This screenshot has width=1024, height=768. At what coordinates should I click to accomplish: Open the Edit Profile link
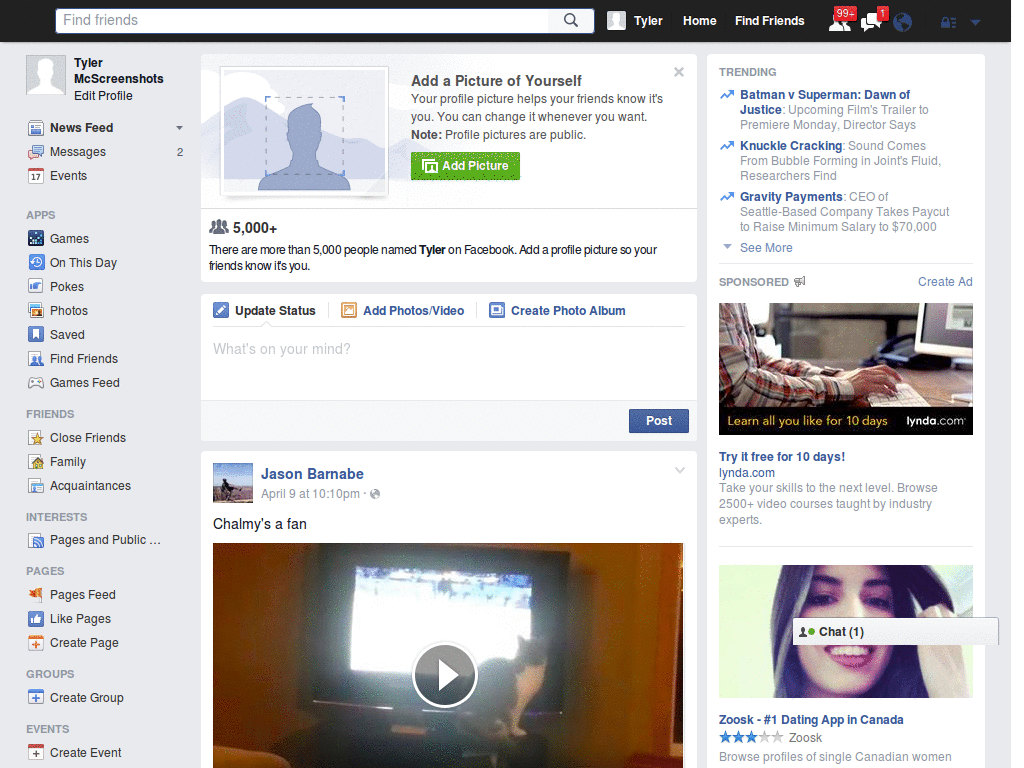103,96
